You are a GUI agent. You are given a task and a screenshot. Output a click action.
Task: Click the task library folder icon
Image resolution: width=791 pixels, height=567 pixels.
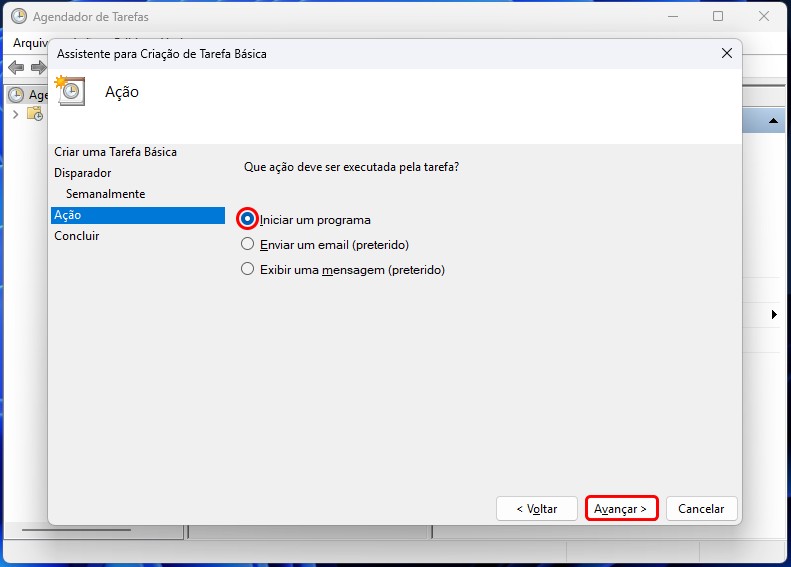[x=35, y=114]
